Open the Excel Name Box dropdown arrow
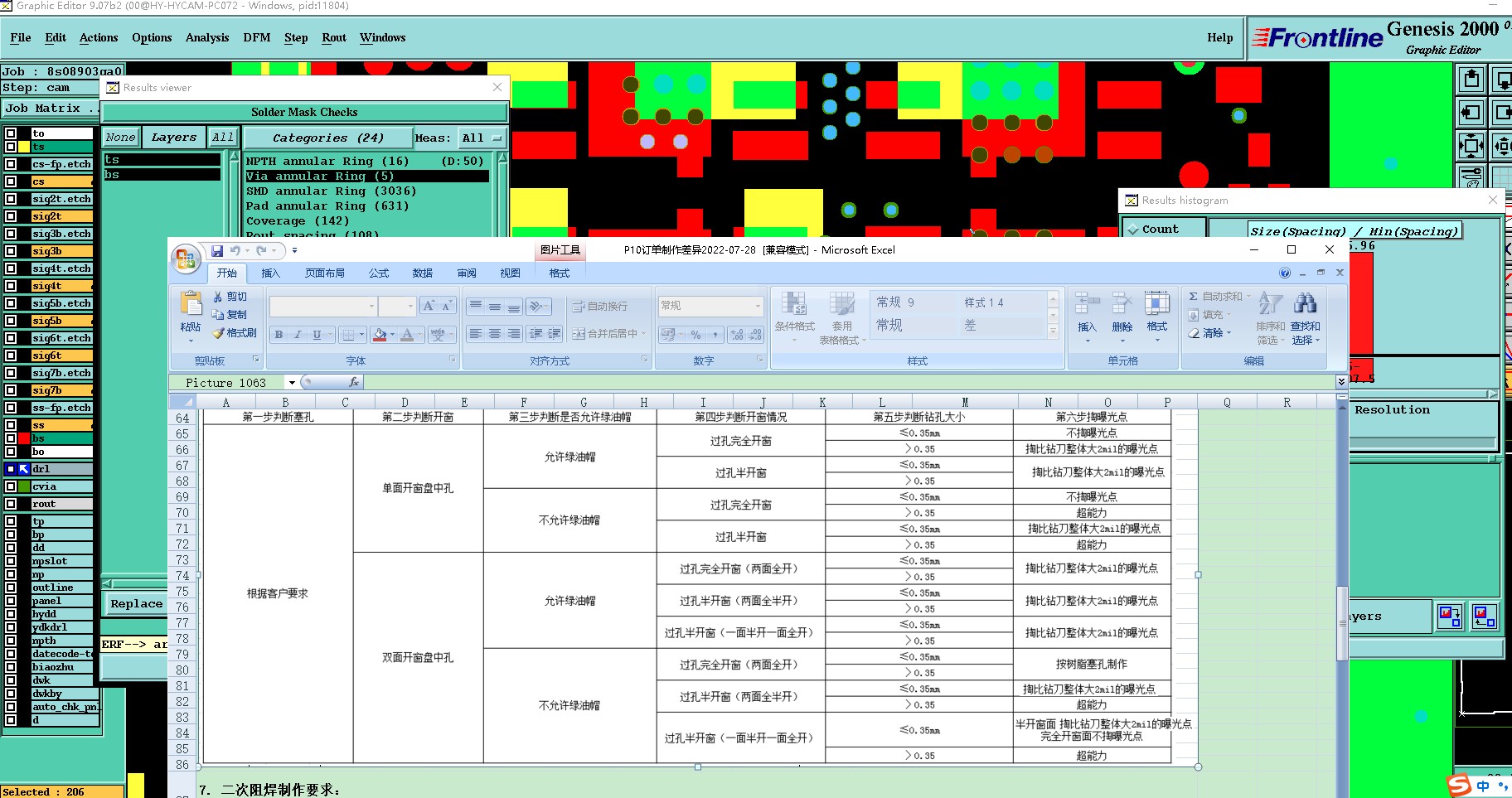The height and width of the screenshot is (798, 1512). click(291, 383)
